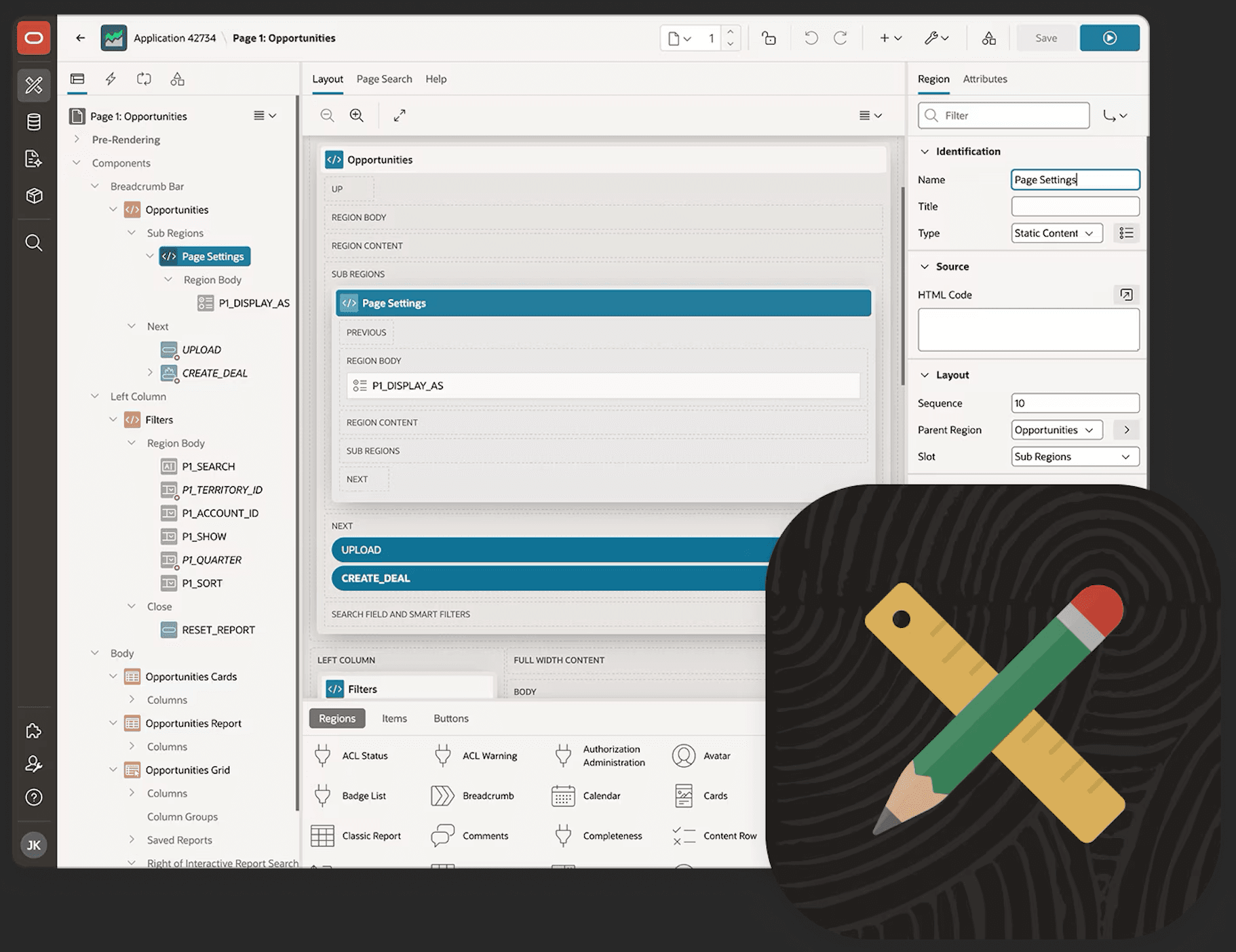The width and height of the screenshot is (1236, 952).
Task: Open the page selector dropdown
Action: tap(680, 38)
